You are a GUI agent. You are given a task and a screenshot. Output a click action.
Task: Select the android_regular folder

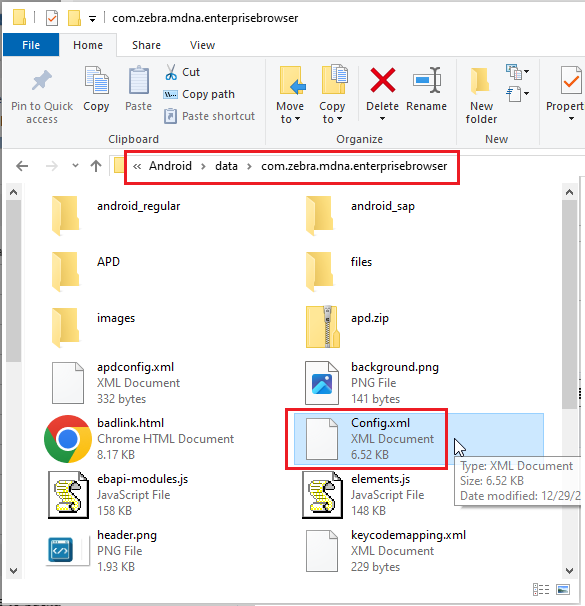pyautogui.click(x=116, y=214)
